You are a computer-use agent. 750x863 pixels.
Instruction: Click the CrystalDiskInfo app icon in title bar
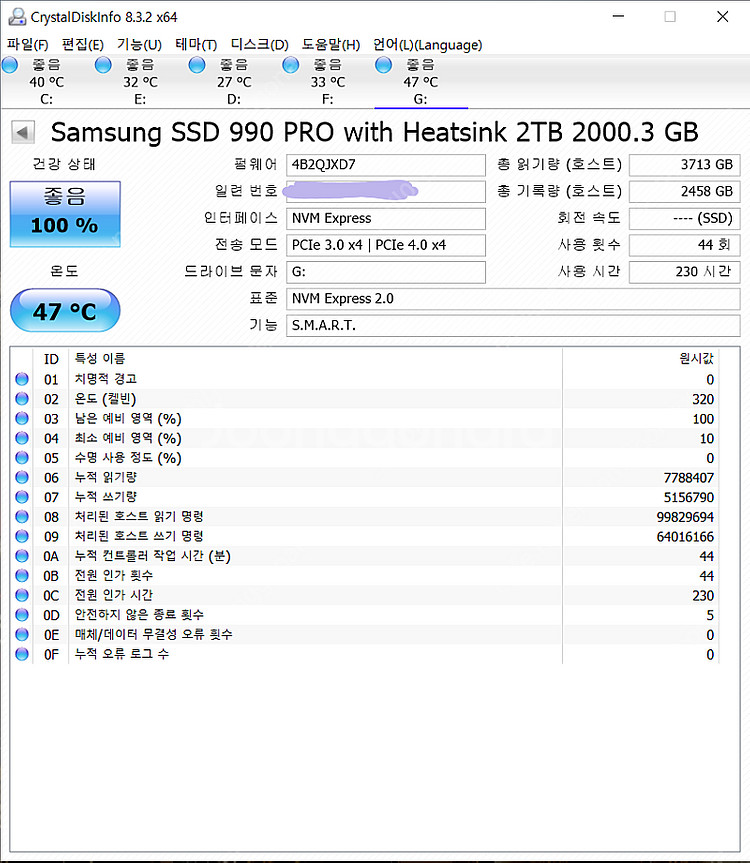17,17
